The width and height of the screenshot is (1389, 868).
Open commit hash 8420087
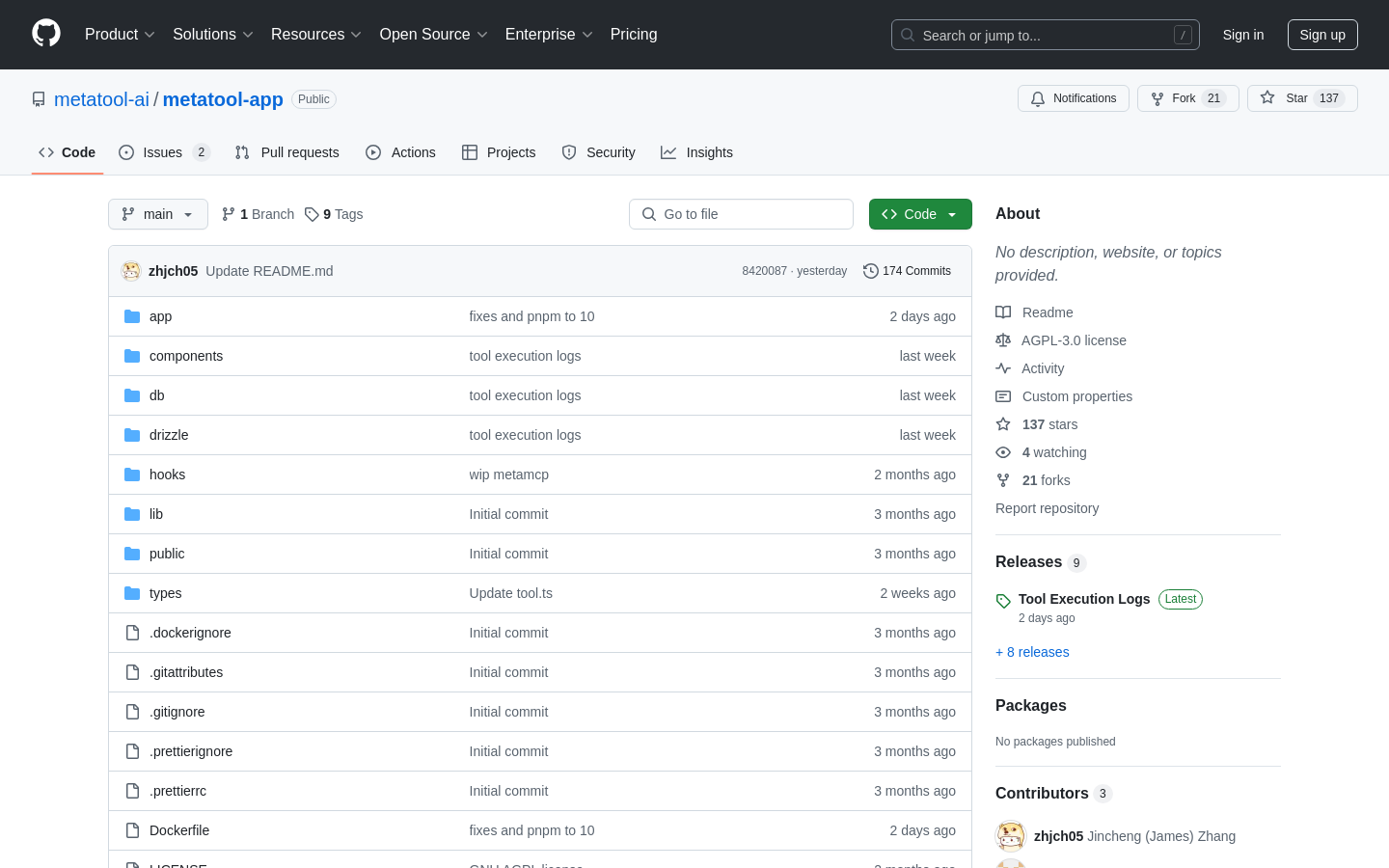765,271
